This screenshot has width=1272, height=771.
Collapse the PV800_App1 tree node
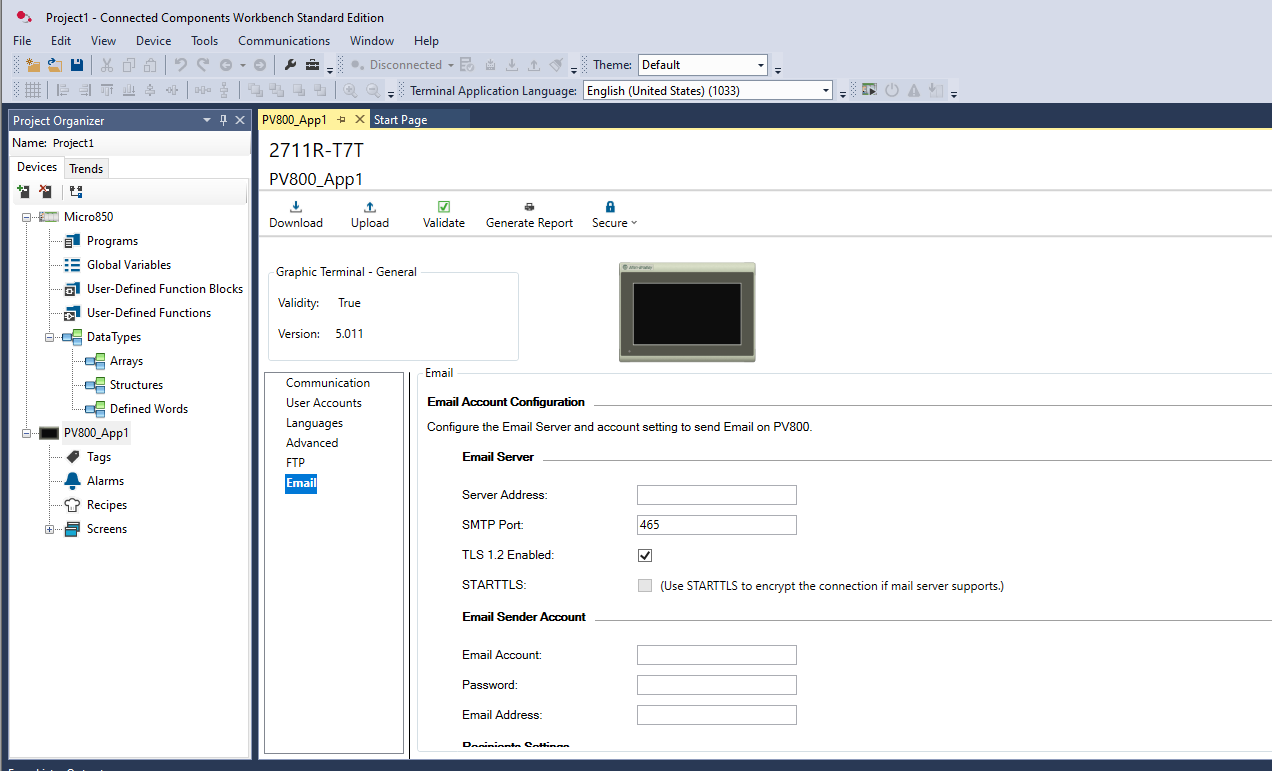click(x=26, y=433)
